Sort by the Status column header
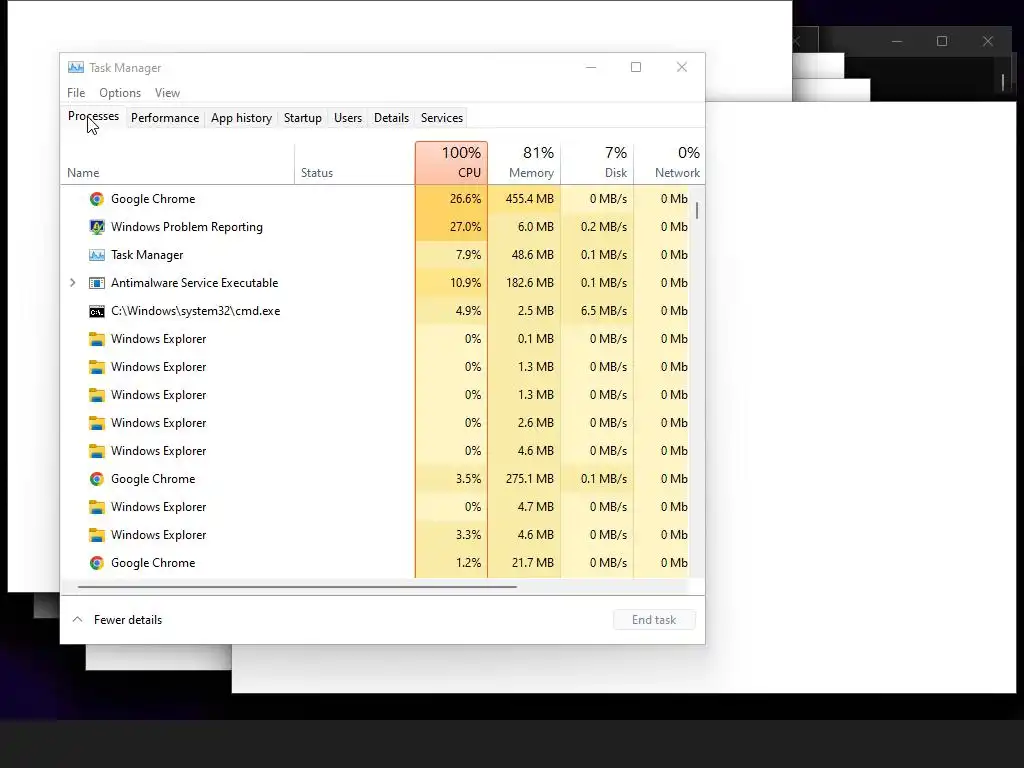Screen dimensions: 1024x768 click(x=355, y=163)
